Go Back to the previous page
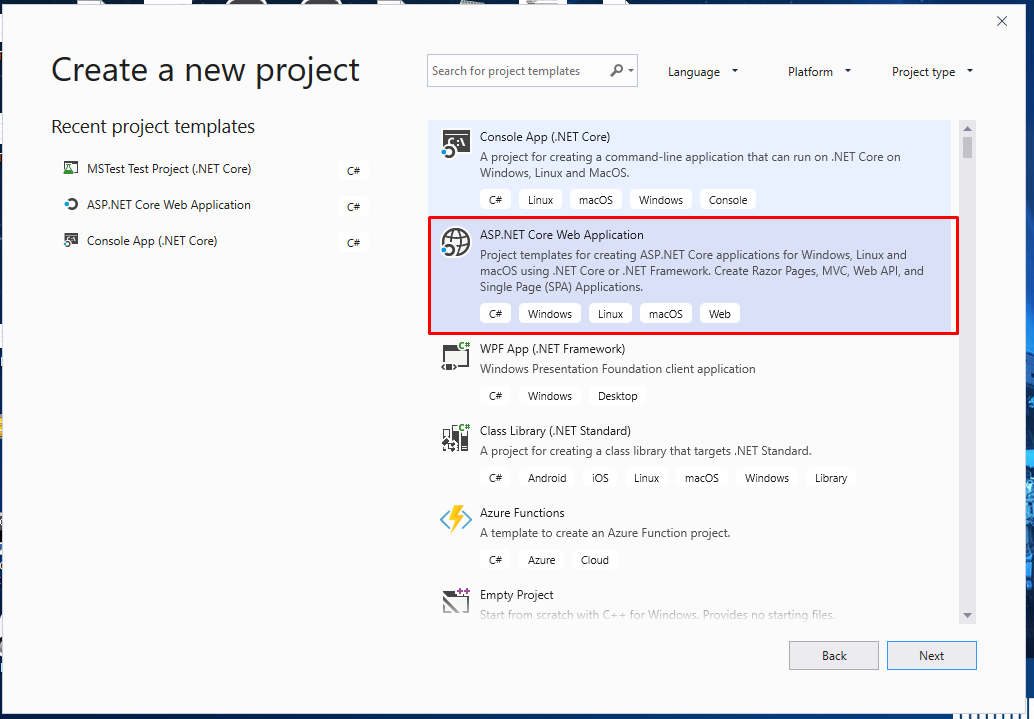The height and width of the screenshot is (719, 1034). 834,656
